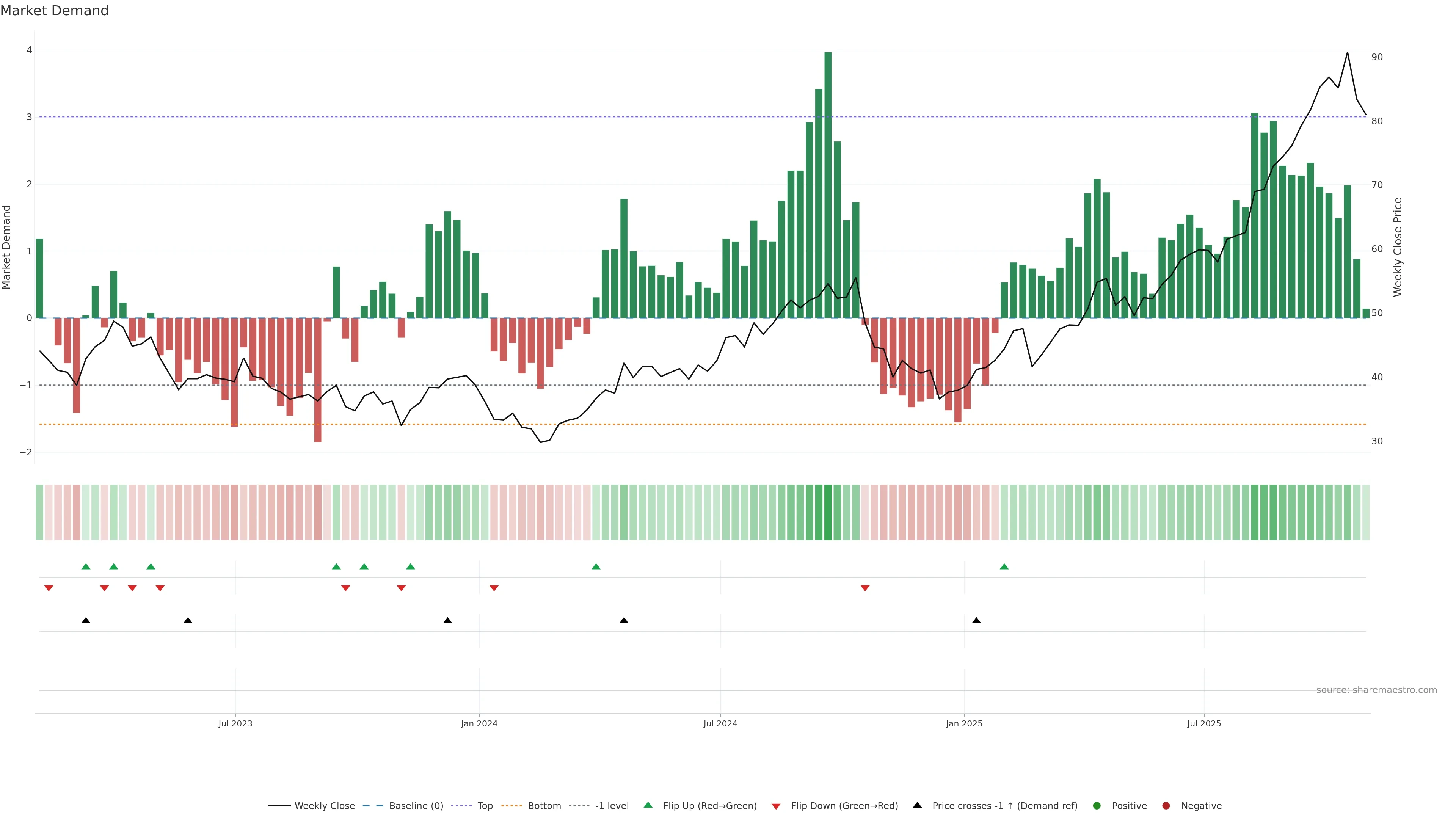Click the Positive green circle legend icon
Viewport: 1456px width, 819px height.
1097,805
